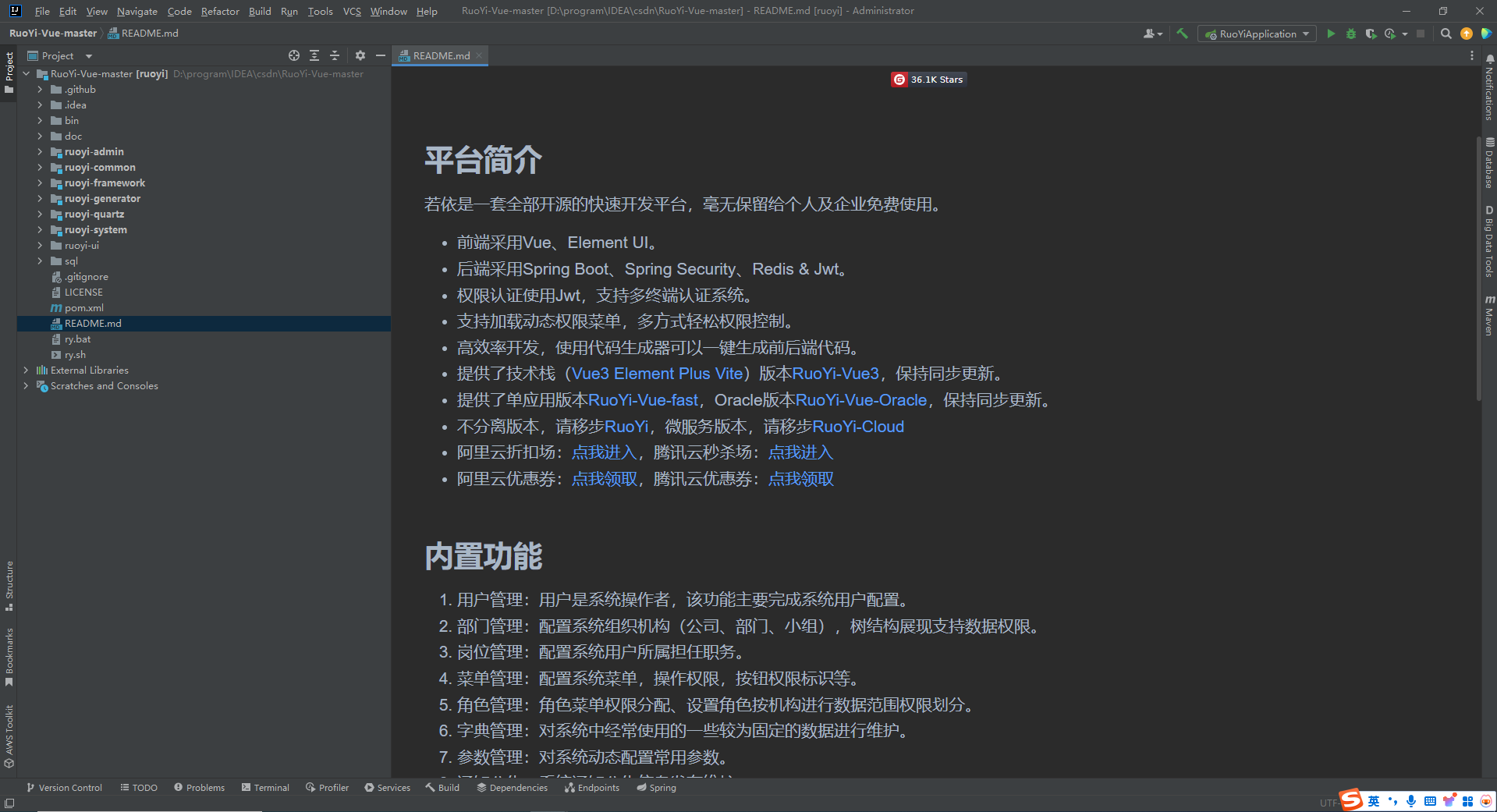Open Big Data Tools side panel
The height and width of the screenshot is (812, 1497).
[1489, 241]
